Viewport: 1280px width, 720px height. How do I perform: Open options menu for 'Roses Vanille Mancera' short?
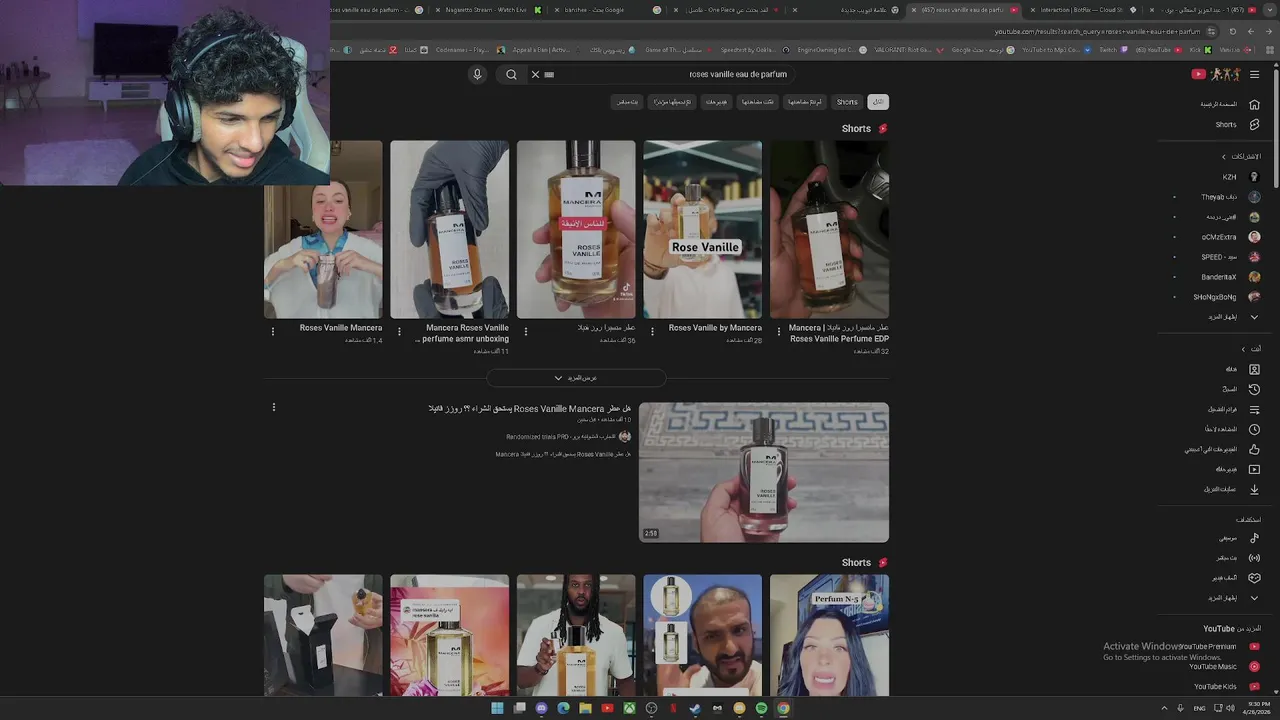pos(273,331)
